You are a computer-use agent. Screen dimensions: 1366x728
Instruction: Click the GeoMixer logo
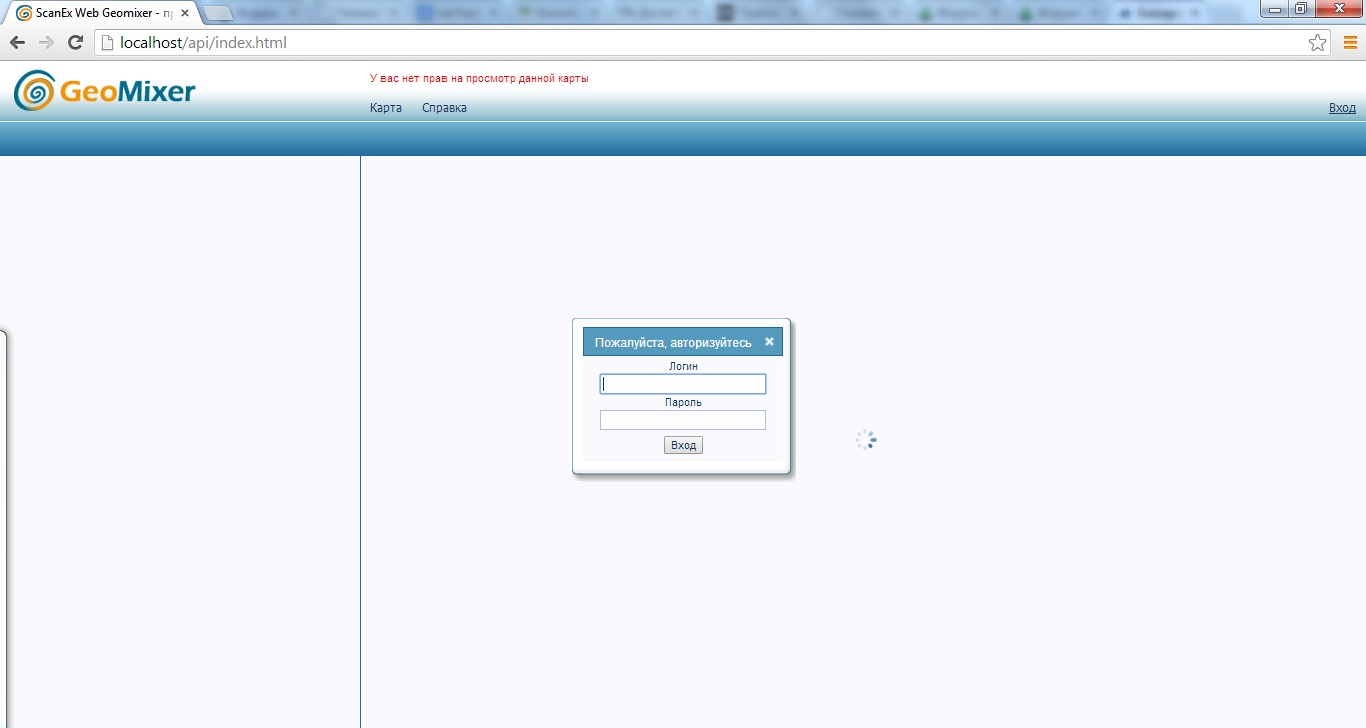click(105, 91)
